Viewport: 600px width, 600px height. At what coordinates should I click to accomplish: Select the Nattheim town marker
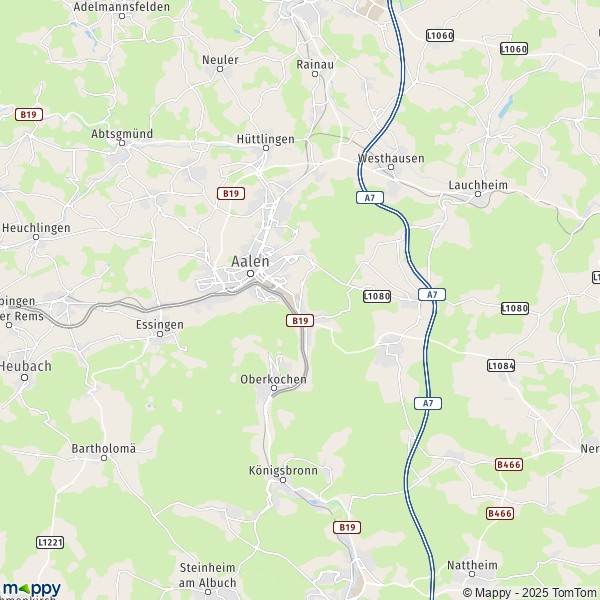(472, 574)
